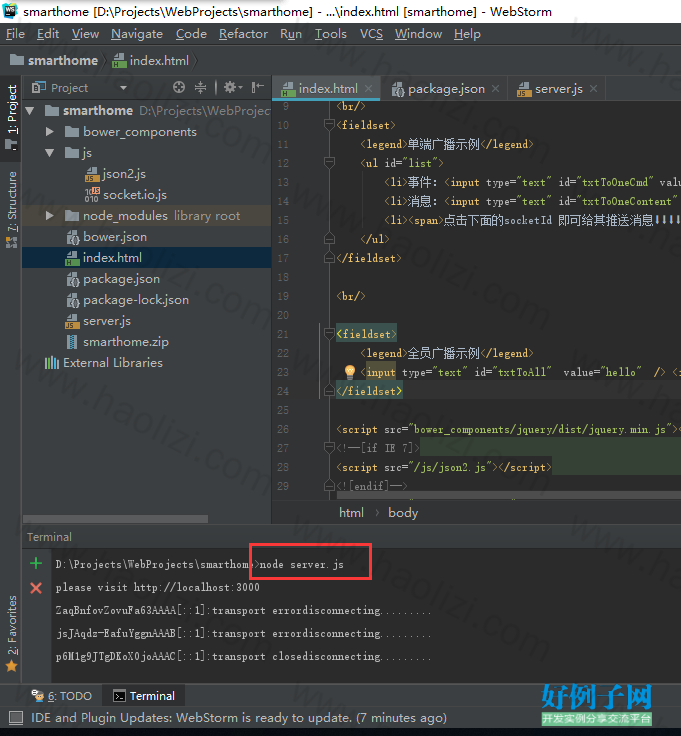
Task: Click the body breadcrumb below editor
Action: (x=403, y=513)
